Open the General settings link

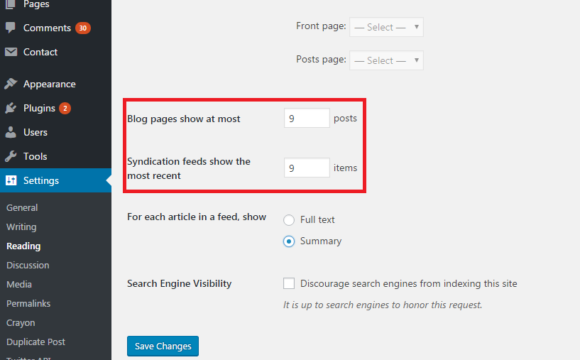coord(22,208)
